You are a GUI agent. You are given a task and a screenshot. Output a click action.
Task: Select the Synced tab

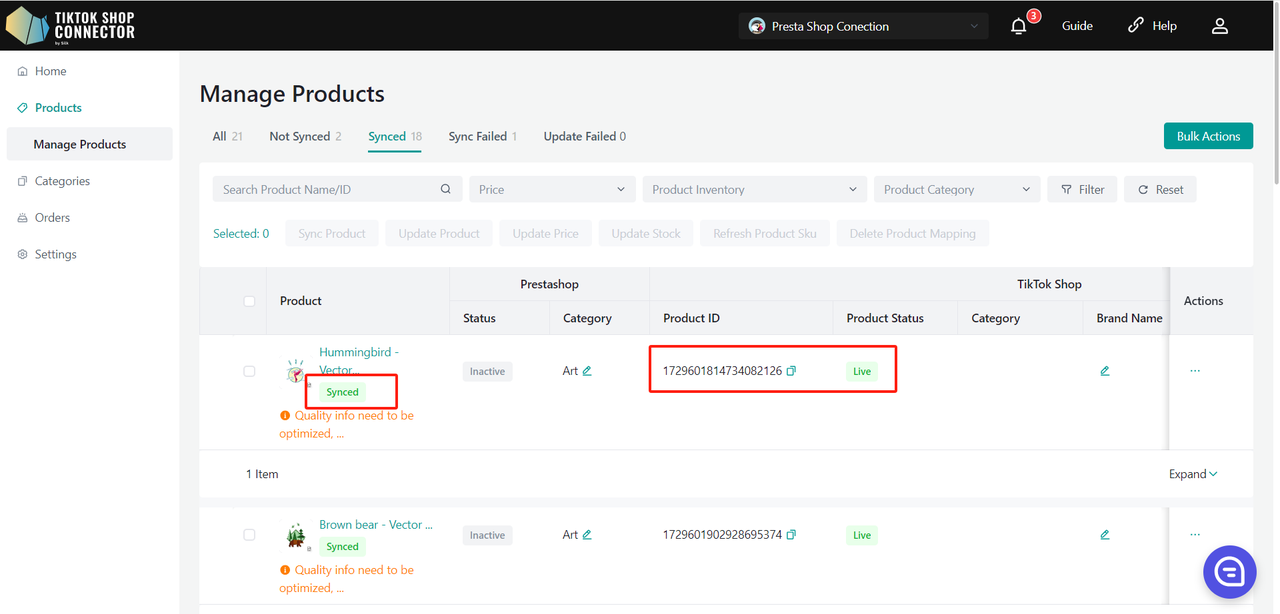point(395,136)
